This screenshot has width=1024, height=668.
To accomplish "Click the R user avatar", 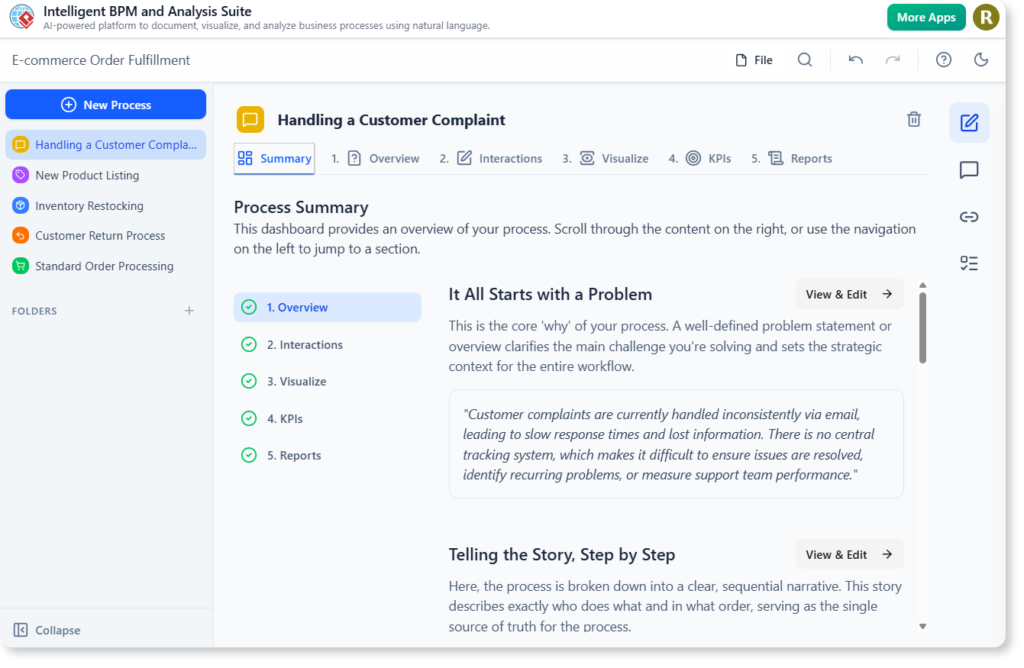I will tap(986, 17).
